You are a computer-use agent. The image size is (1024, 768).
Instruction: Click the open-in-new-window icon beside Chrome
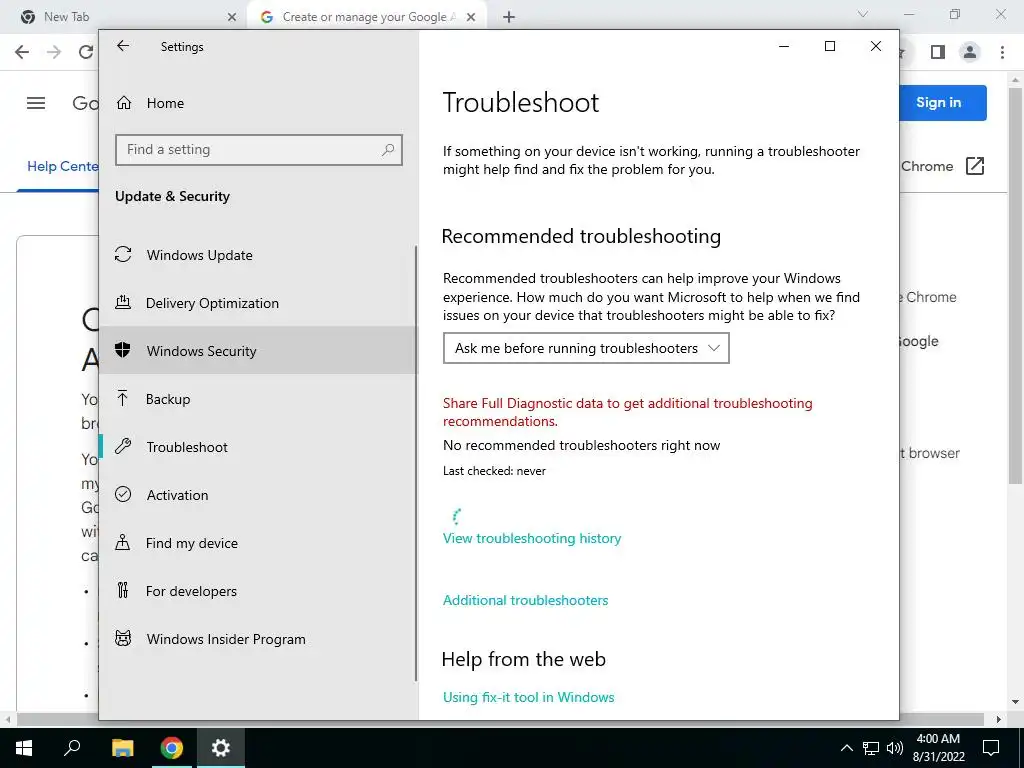tap(974, 166)
